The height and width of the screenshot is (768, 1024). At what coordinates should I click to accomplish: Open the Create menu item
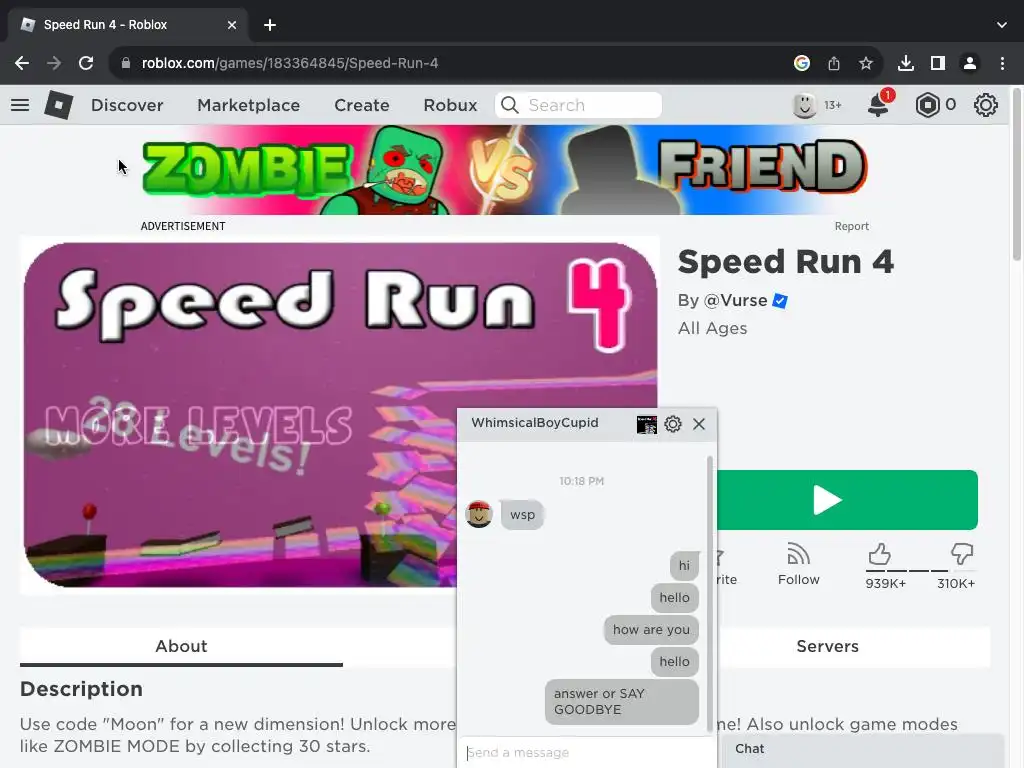[362, 105]
